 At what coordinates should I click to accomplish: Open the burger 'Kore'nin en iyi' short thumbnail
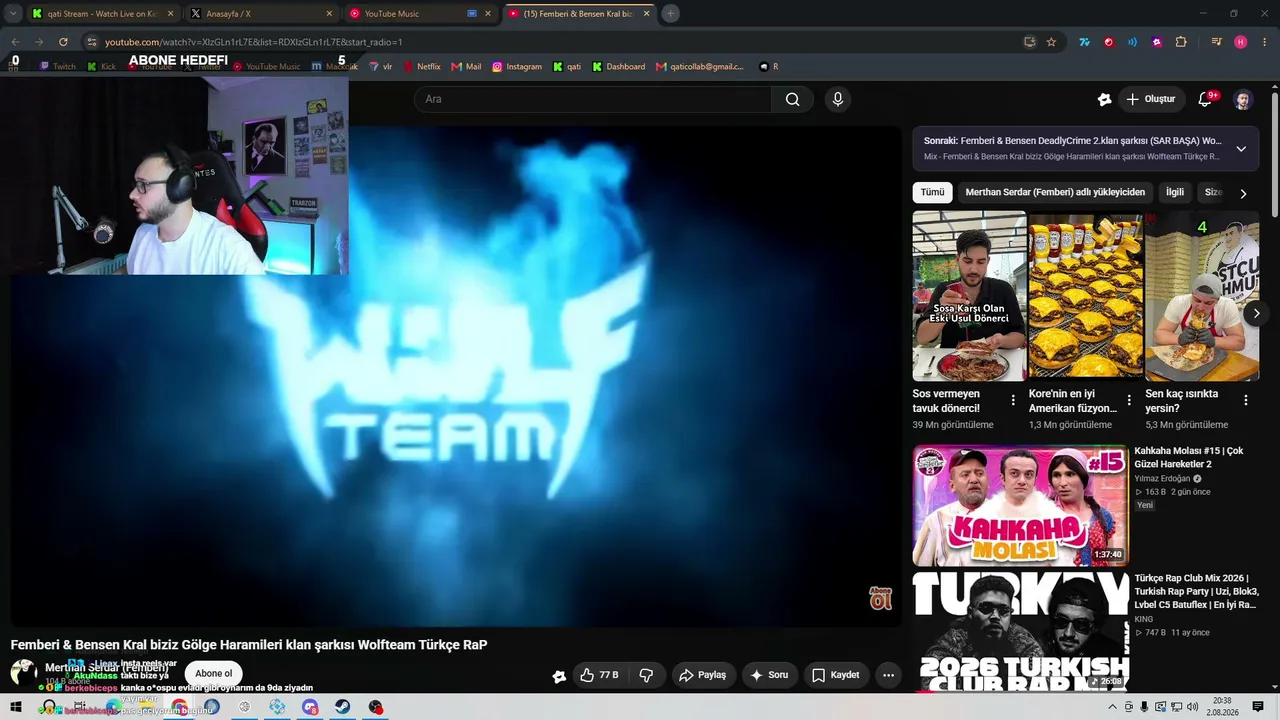point(1085,296)
